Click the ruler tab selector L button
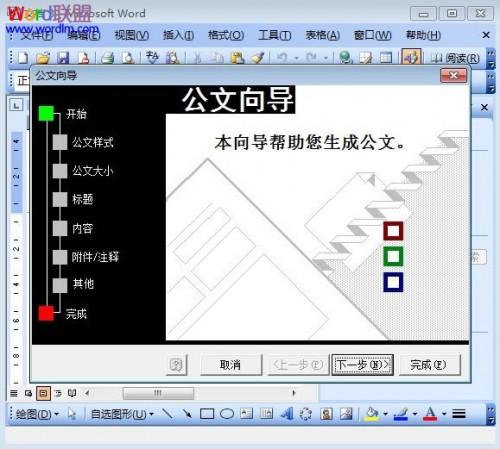500x449 pixels. [16, 105]
